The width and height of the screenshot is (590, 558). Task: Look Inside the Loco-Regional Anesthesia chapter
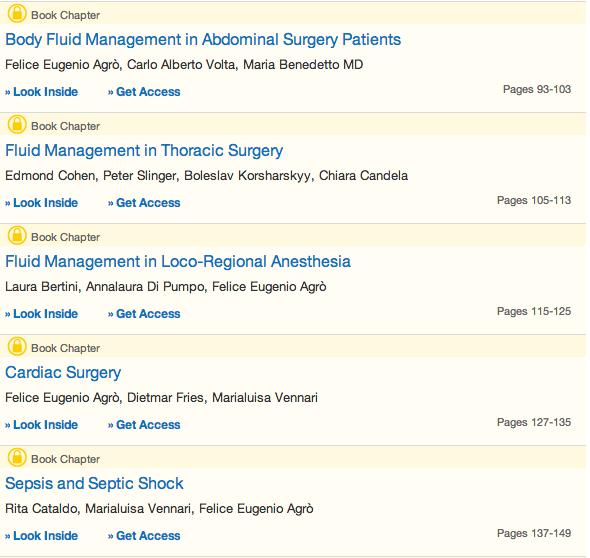pyautogui.click(x=41, y=314)
